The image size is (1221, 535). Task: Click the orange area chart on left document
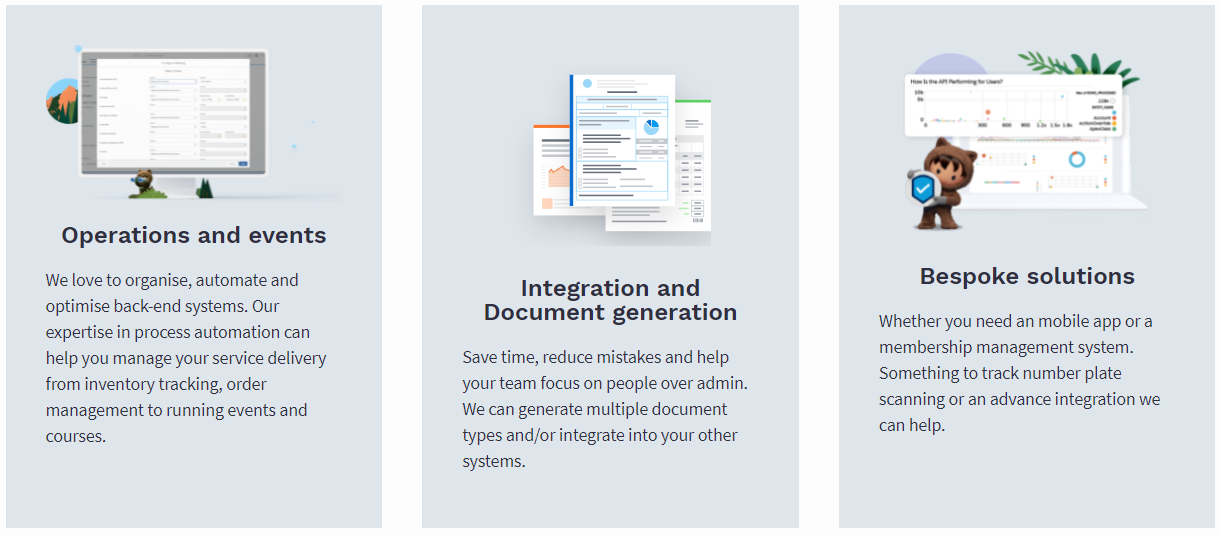pos(555,177)
